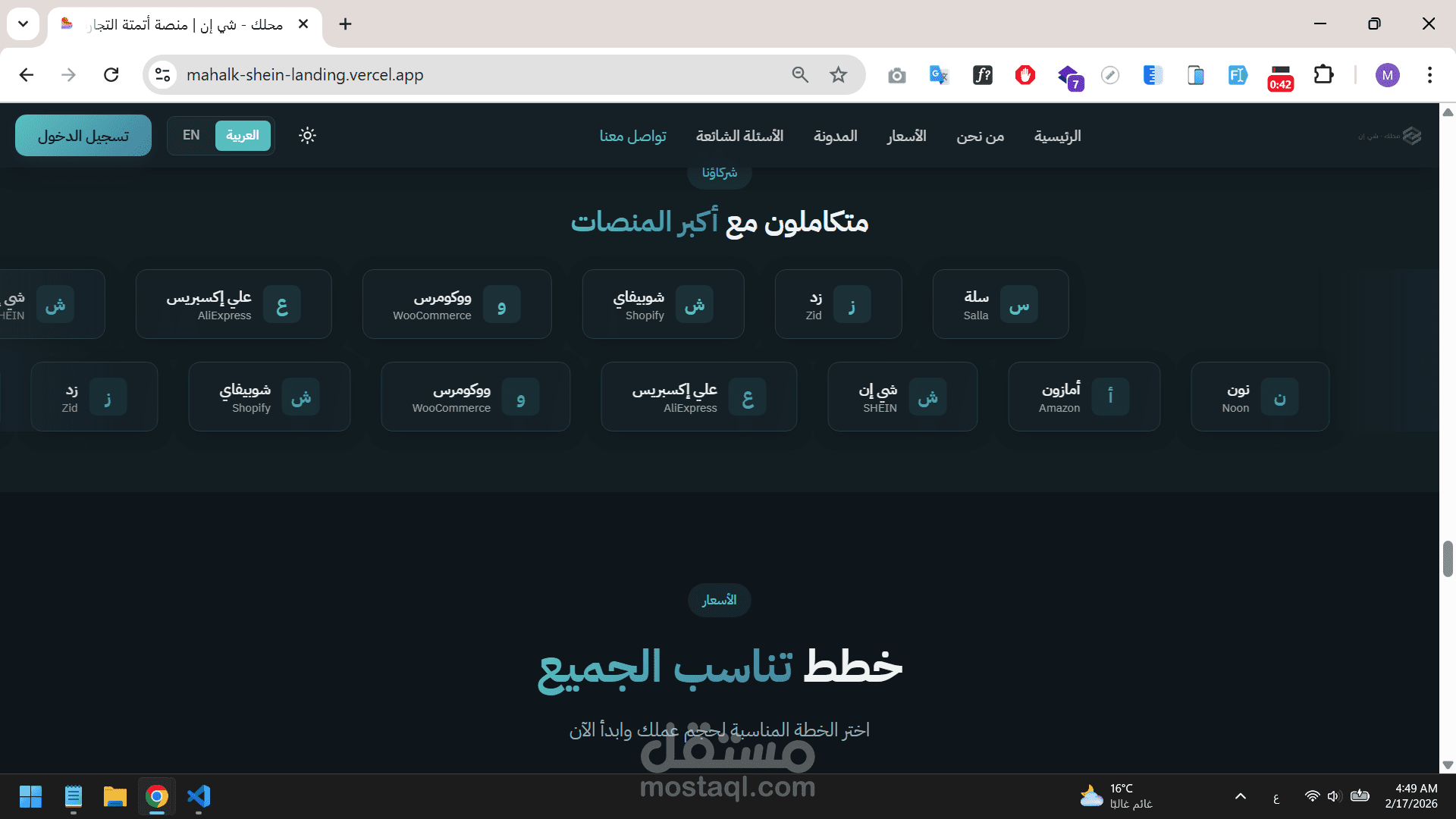1456x819 pixels.
Task: Switch language to EN
Action: click(191, 136)
